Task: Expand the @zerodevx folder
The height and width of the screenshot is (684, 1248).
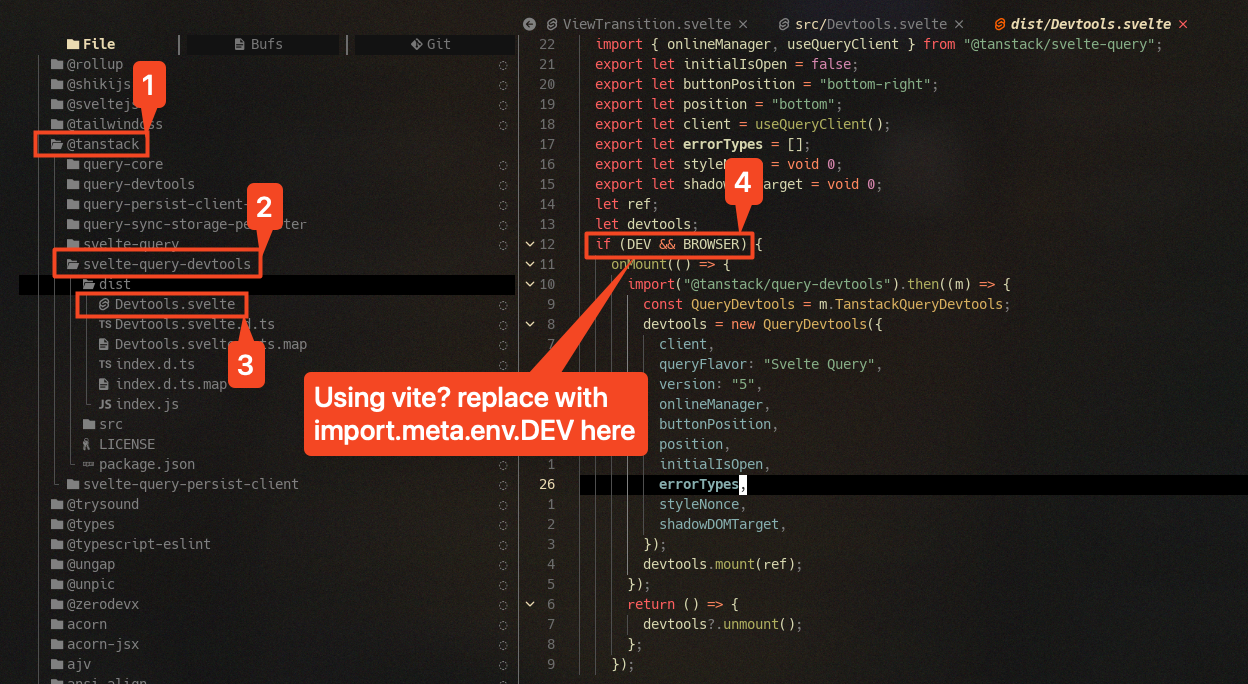Action: (x=96, y=604)
